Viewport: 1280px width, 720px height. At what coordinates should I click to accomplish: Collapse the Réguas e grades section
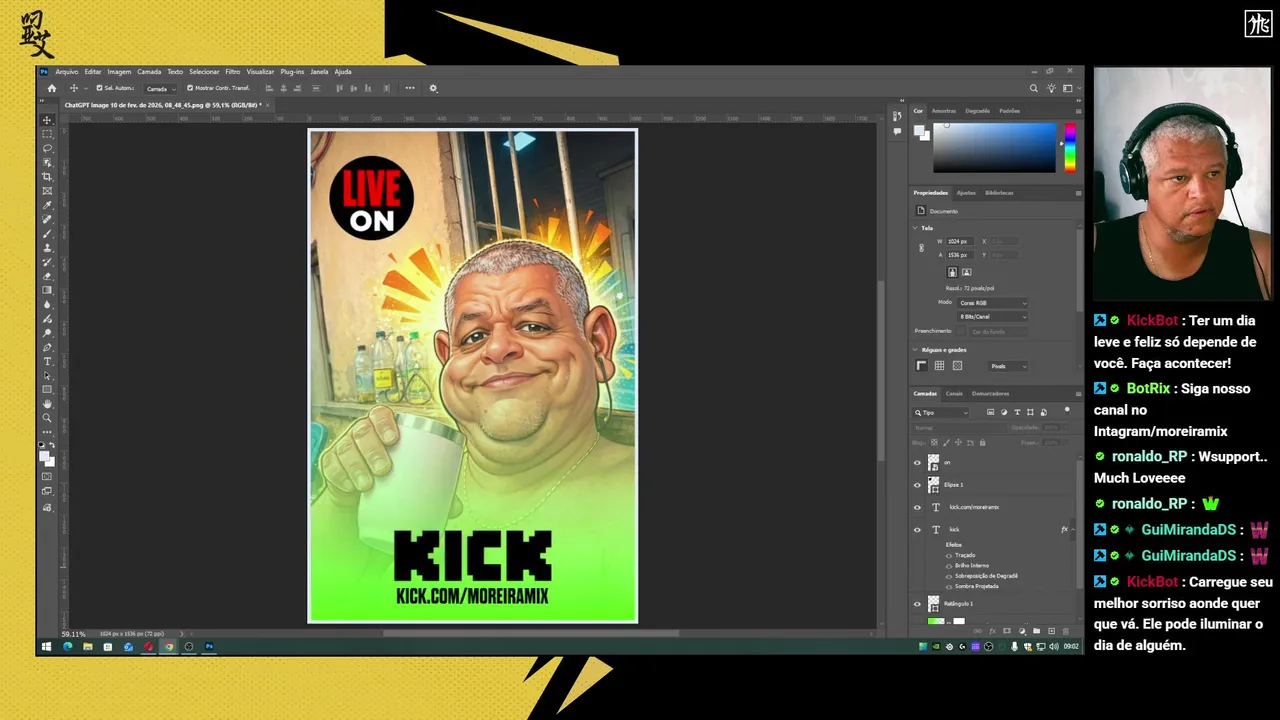915,350
